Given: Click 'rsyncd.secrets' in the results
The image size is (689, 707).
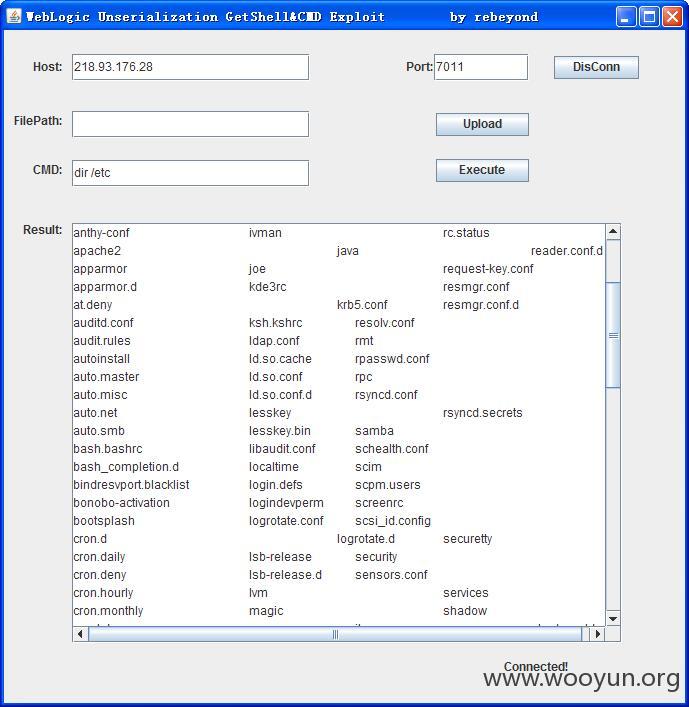Looking at the screenshot, I should [482, 413].
